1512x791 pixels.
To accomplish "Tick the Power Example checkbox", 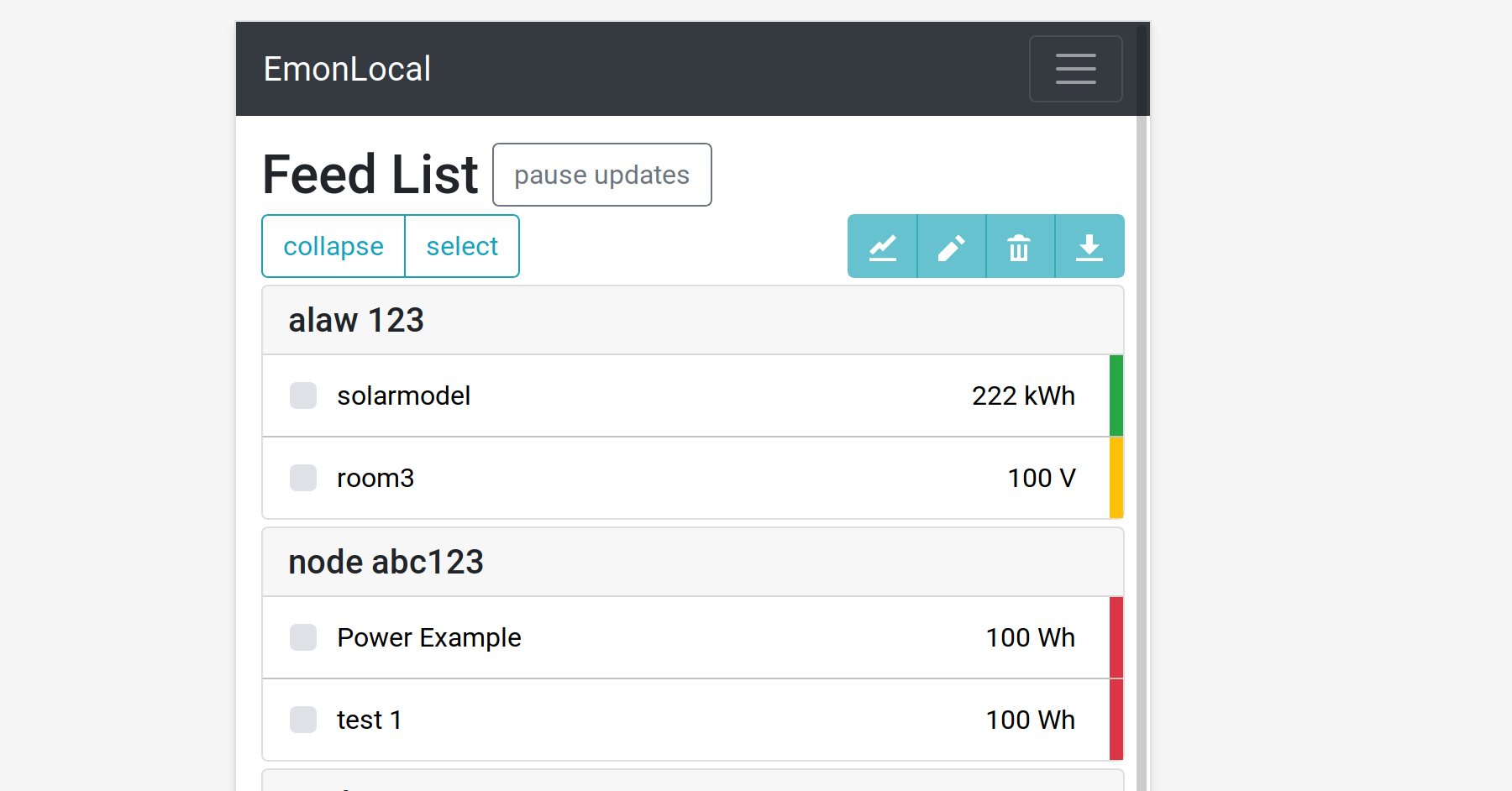I will click(x=302, y=636).
